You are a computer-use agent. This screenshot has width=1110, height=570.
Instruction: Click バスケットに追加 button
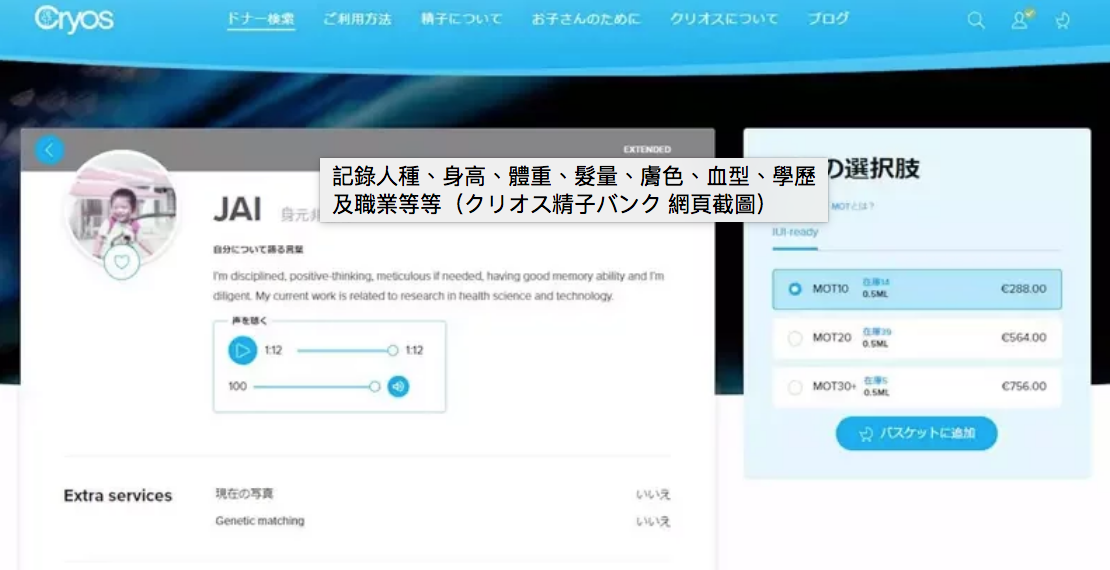tap(917, 433)
